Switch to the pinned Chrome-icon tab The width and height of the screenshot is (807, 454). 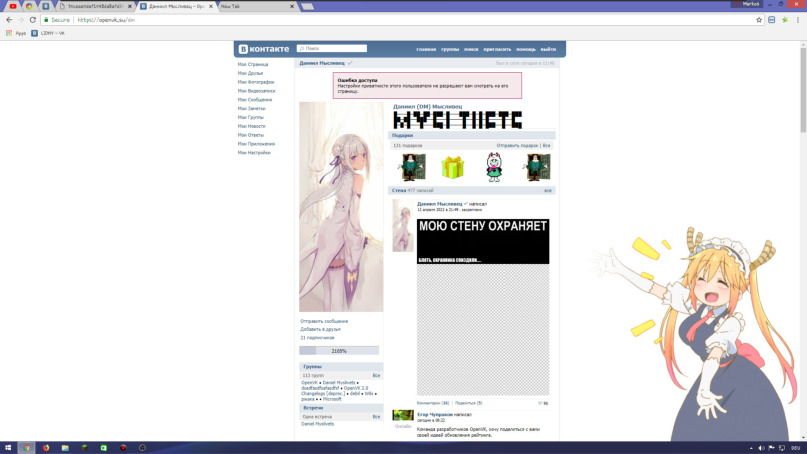click(x=29, y=6)
